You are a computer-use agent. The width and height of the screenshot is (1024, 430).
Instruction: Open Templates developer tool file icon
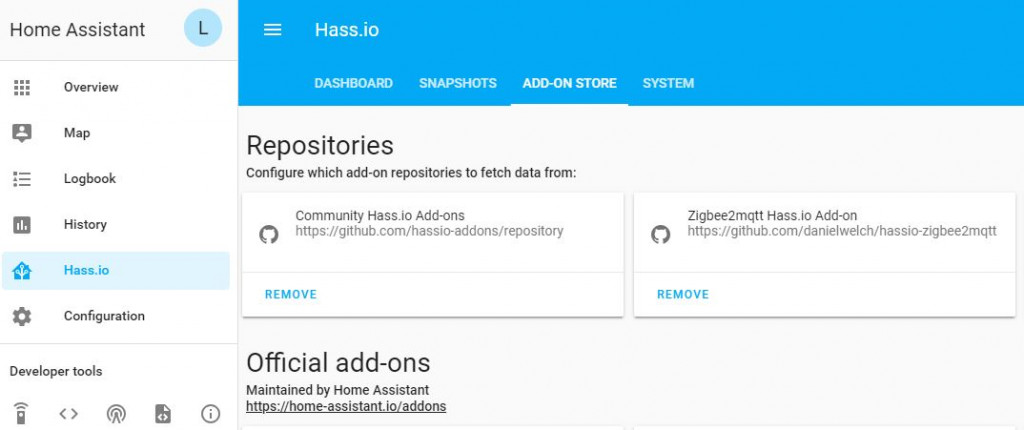click(x=163, y=413)
